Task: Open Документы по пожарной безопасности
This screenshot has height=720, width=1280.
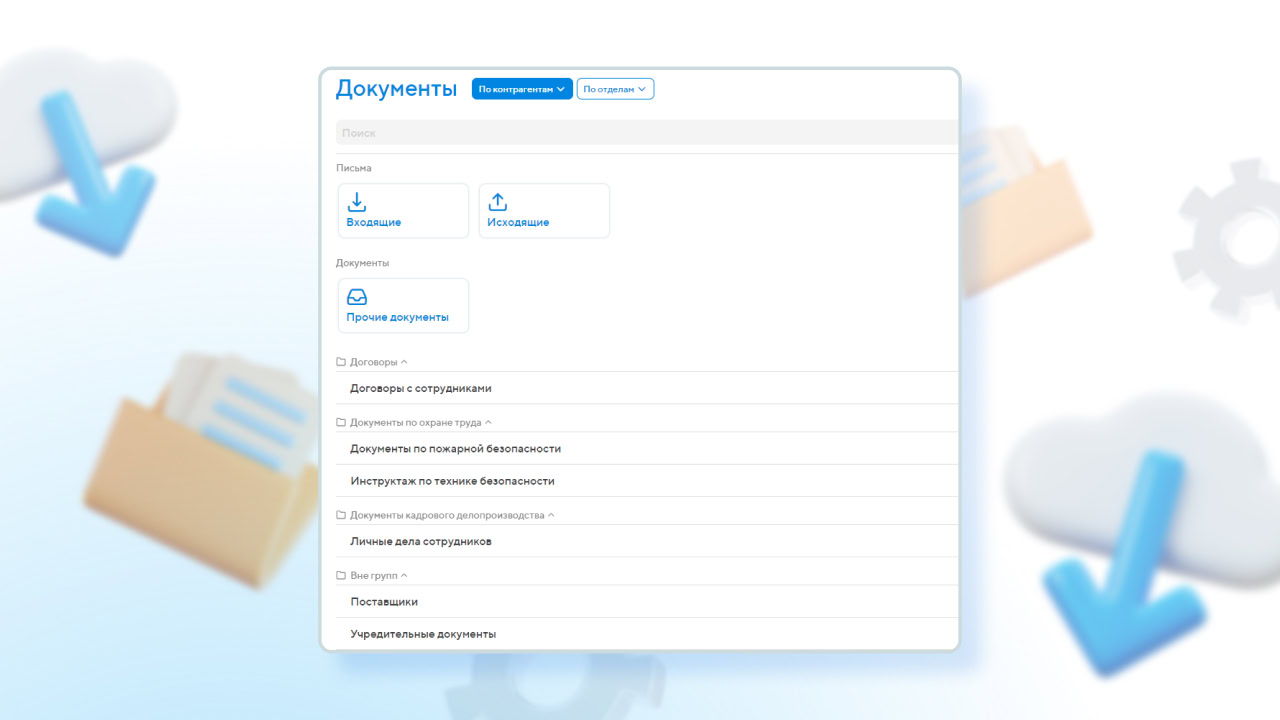Action: pyautogui.click(x=455, y=448)
